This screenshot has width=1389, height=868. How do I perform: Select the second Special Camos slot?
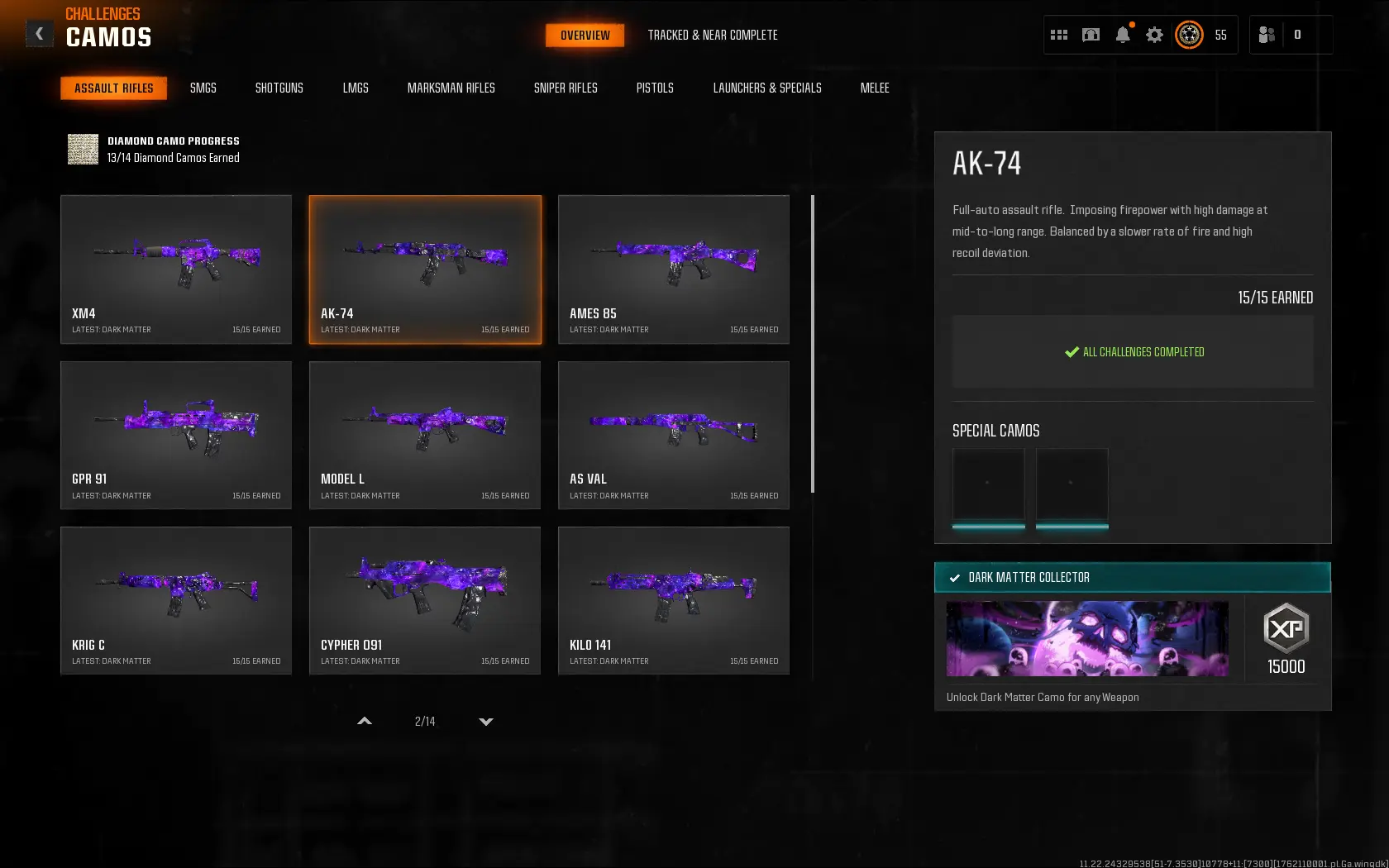tap(1072, 484)
